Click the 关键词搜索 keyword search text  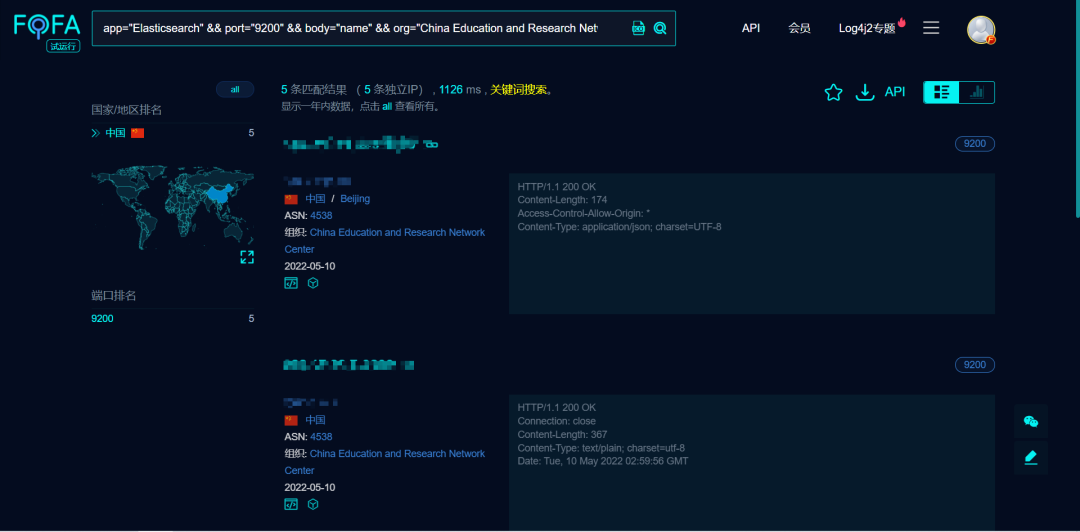(x=519, y=90)
